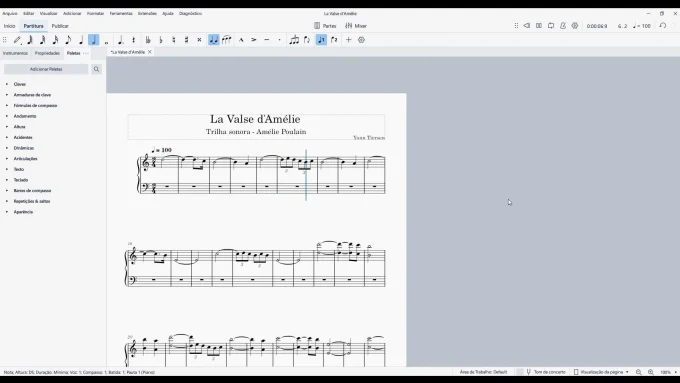
Task: Select 16th note duration
Action: [x=56, y=40]
